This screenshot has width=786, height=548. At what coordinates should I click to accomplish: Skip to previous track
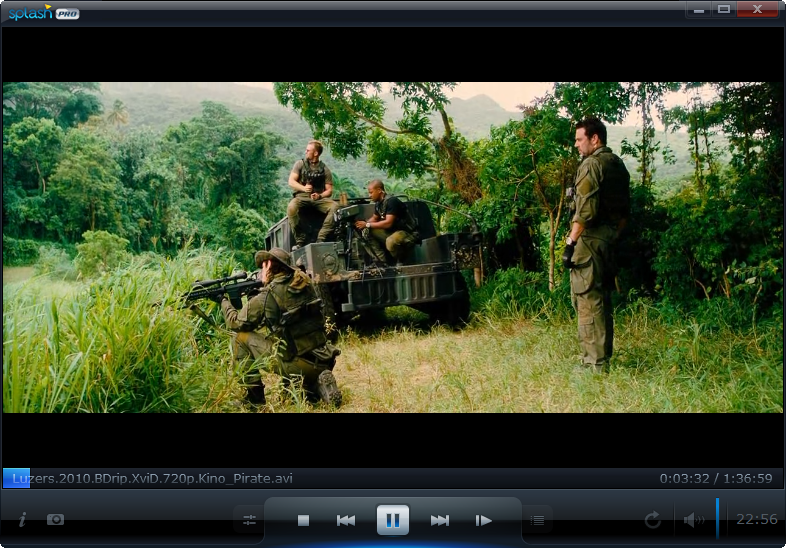click(x=346, y=520)
